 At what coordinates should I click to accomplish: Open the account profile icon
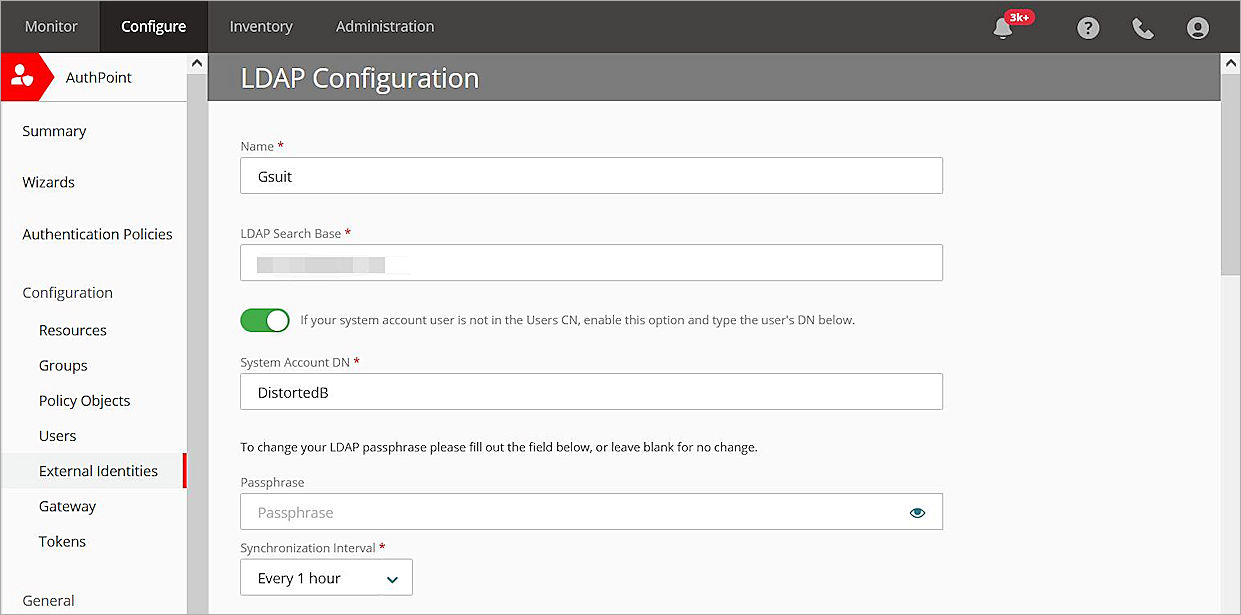1198,28
